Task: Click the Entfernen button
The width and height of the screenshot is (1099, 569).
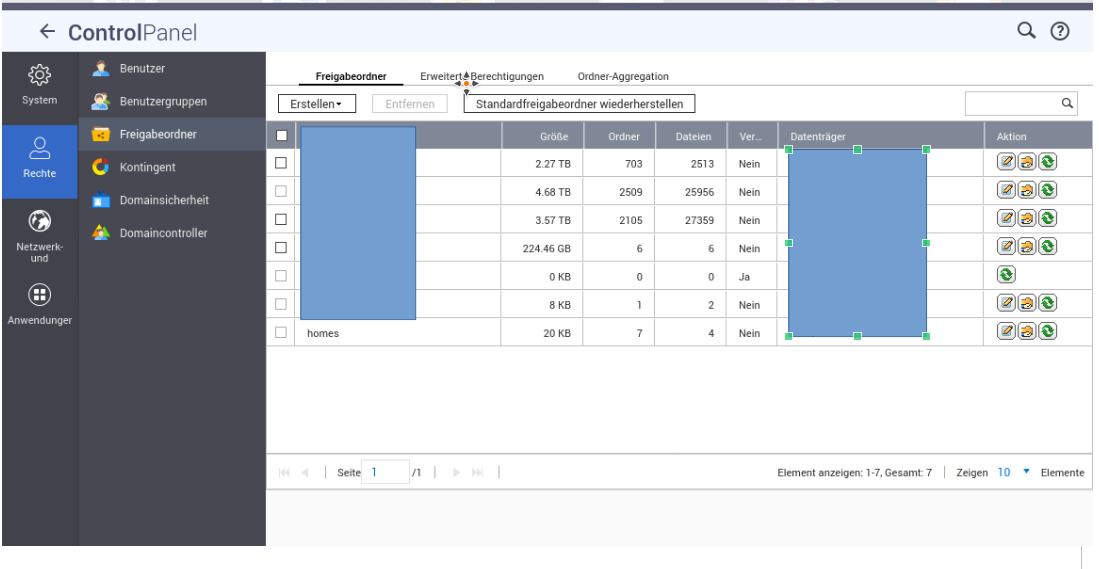Action: (x=409, y=104)
